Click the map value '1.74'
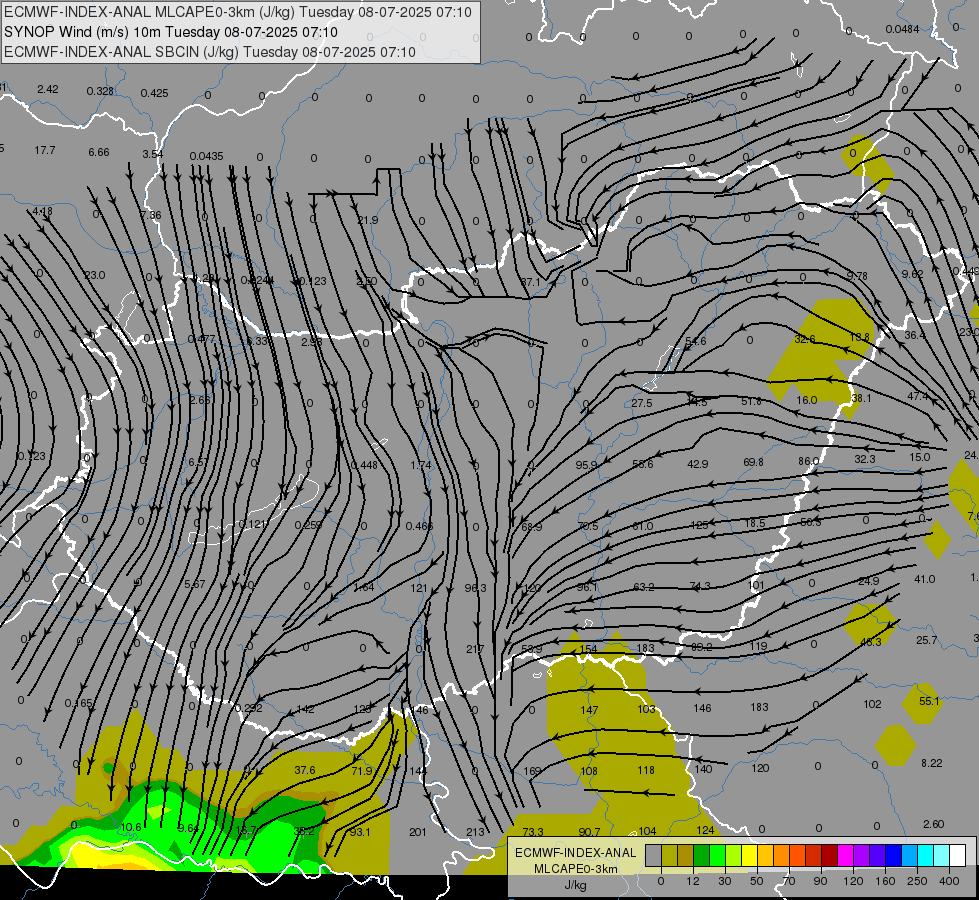Screen dimensions: 979x900 coord(421,465)
